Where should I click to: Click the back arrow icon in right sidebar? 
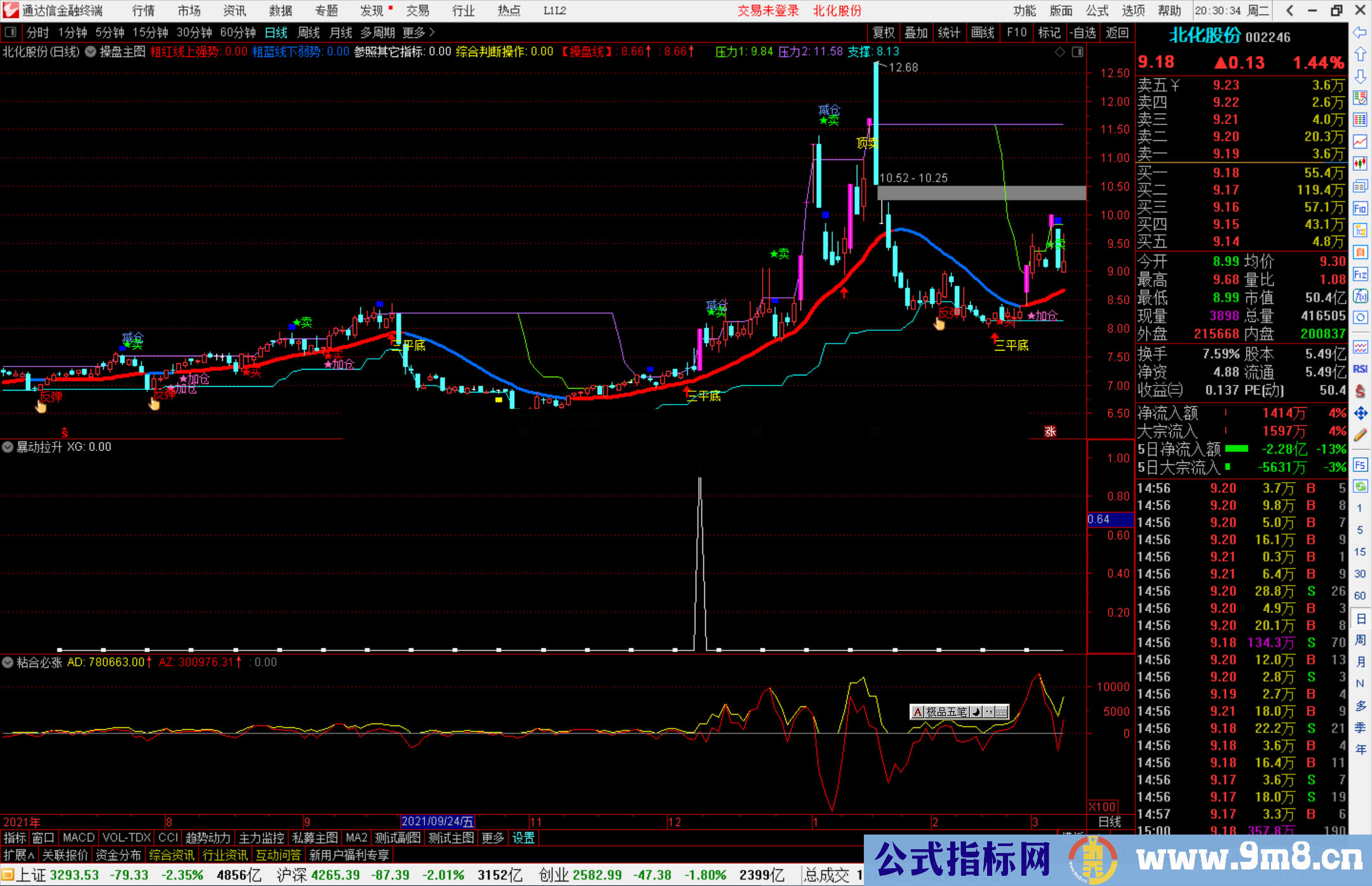click(1360, 32)
